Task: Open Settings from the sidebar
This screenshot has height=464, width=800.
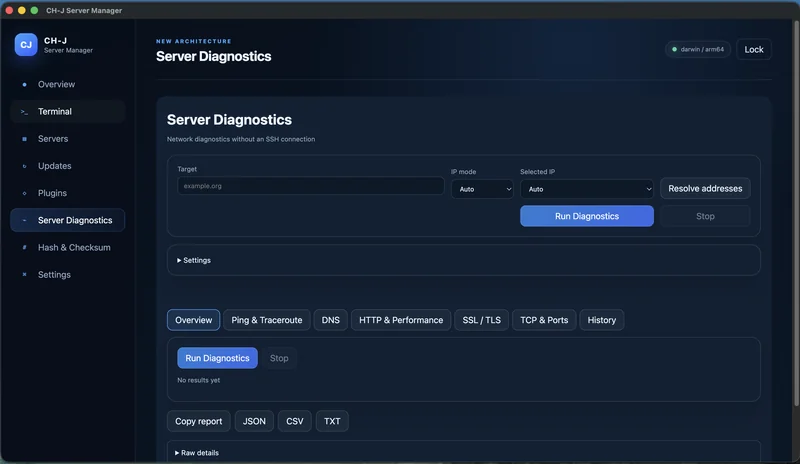Action: 67,275
